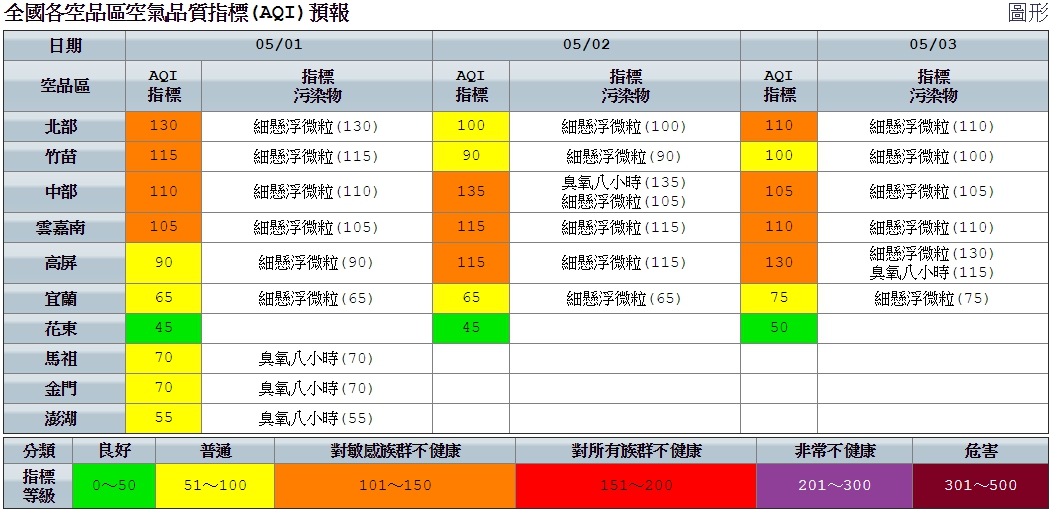1049x510 pixels.
Task: Click 北部 05/01 pollutant 細懸浮微粒(130)
Action: click(316, 126)
